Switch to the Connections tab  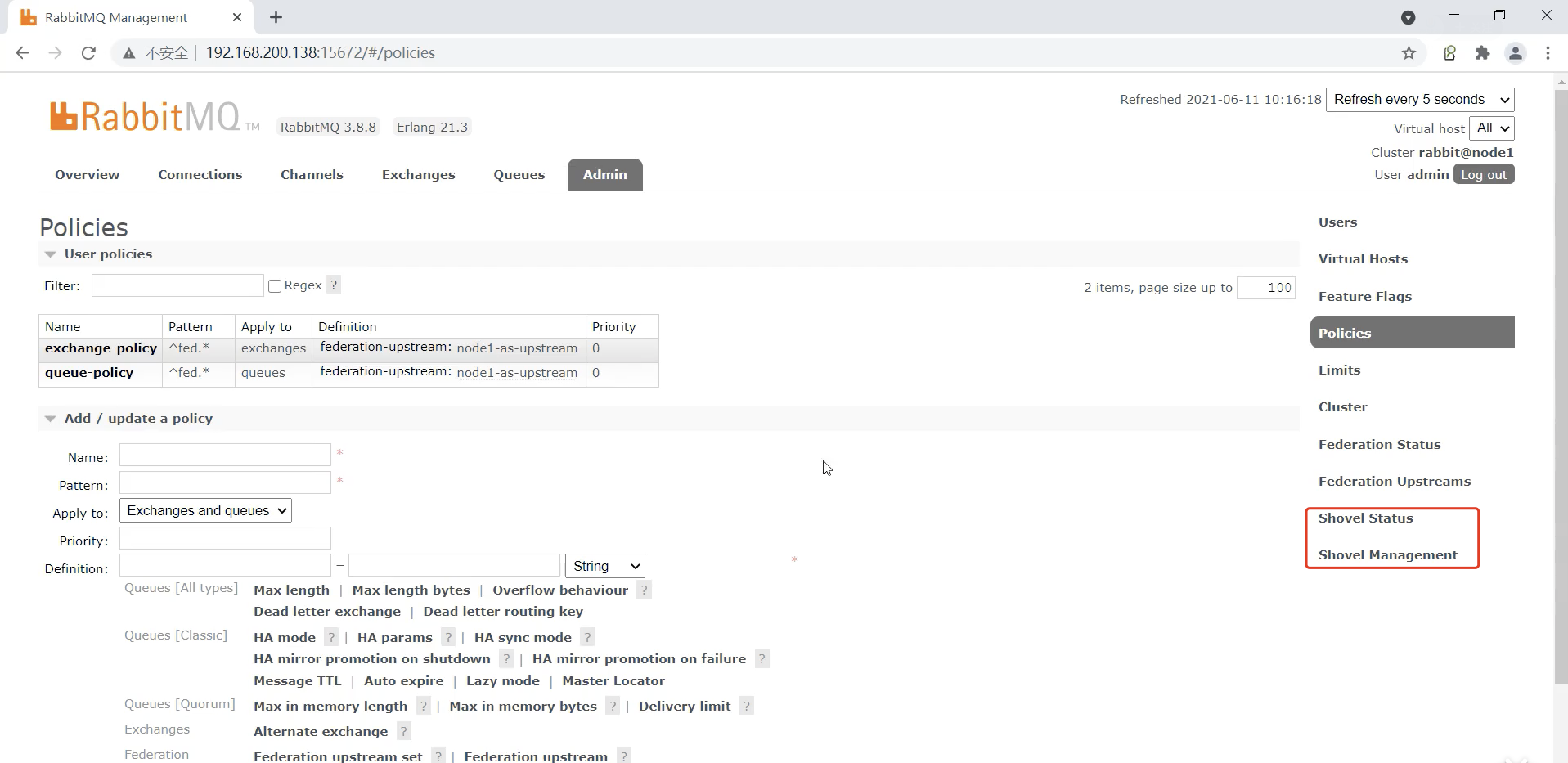pyautogui.click(x=200, y=175)
